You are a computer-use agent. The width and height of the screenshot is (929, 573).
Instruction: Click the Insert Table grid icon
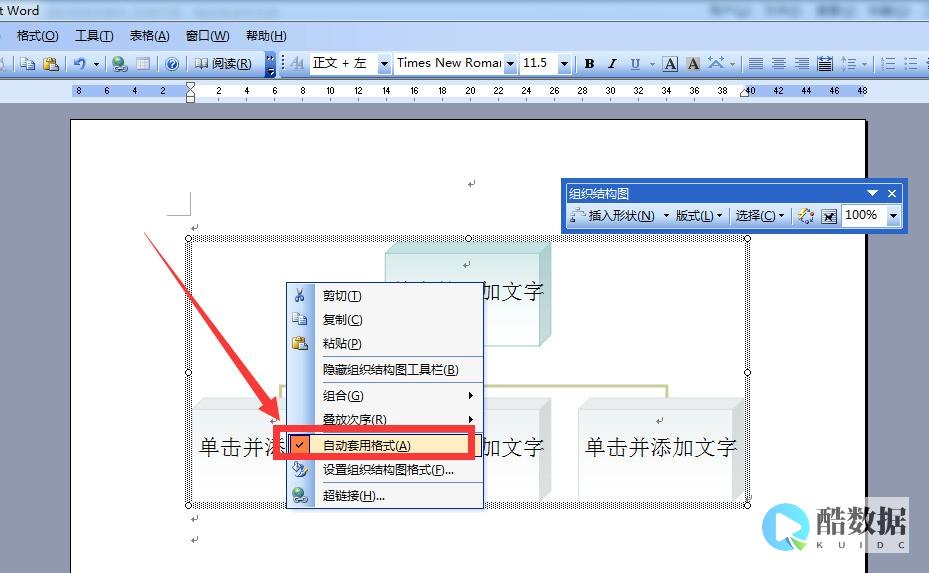(143, 63)
